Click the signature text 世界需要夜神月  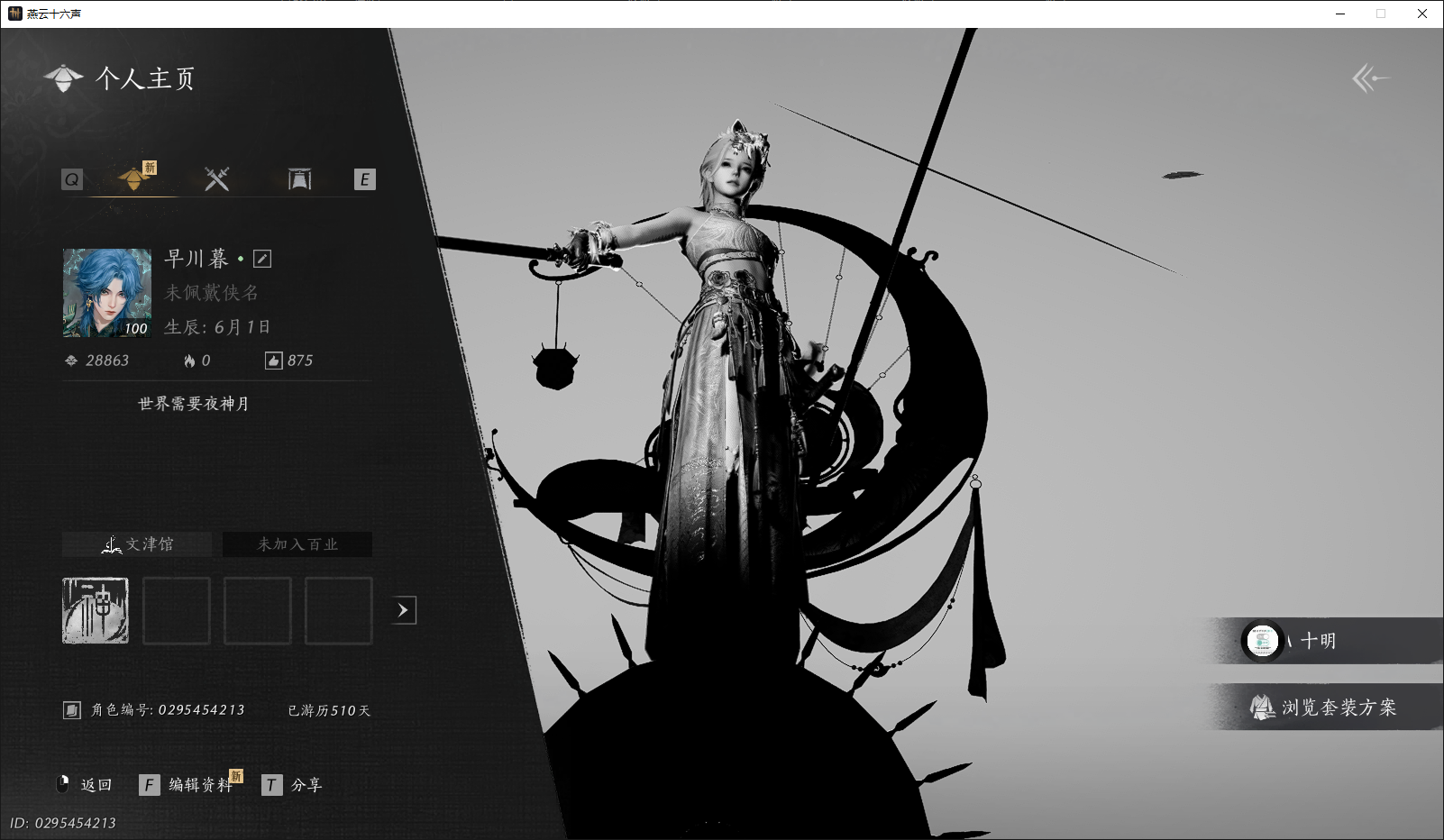(194, 404)
